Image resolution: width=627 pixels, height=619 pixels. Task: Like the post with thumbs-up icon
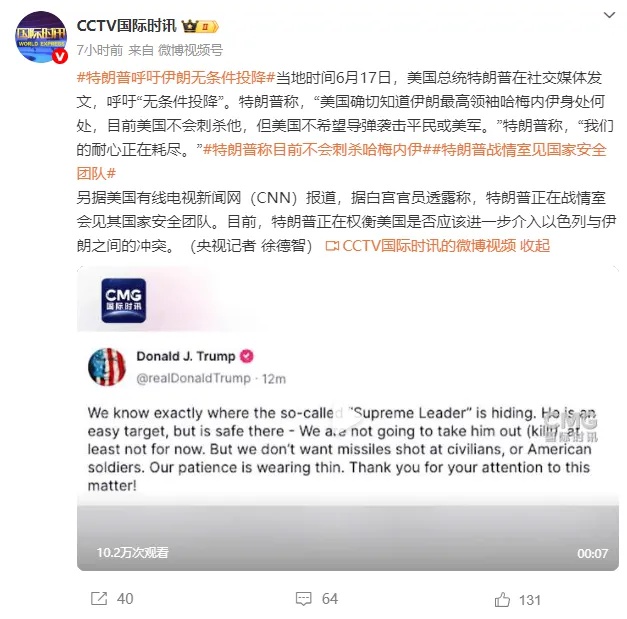click(x=502, y=599)
